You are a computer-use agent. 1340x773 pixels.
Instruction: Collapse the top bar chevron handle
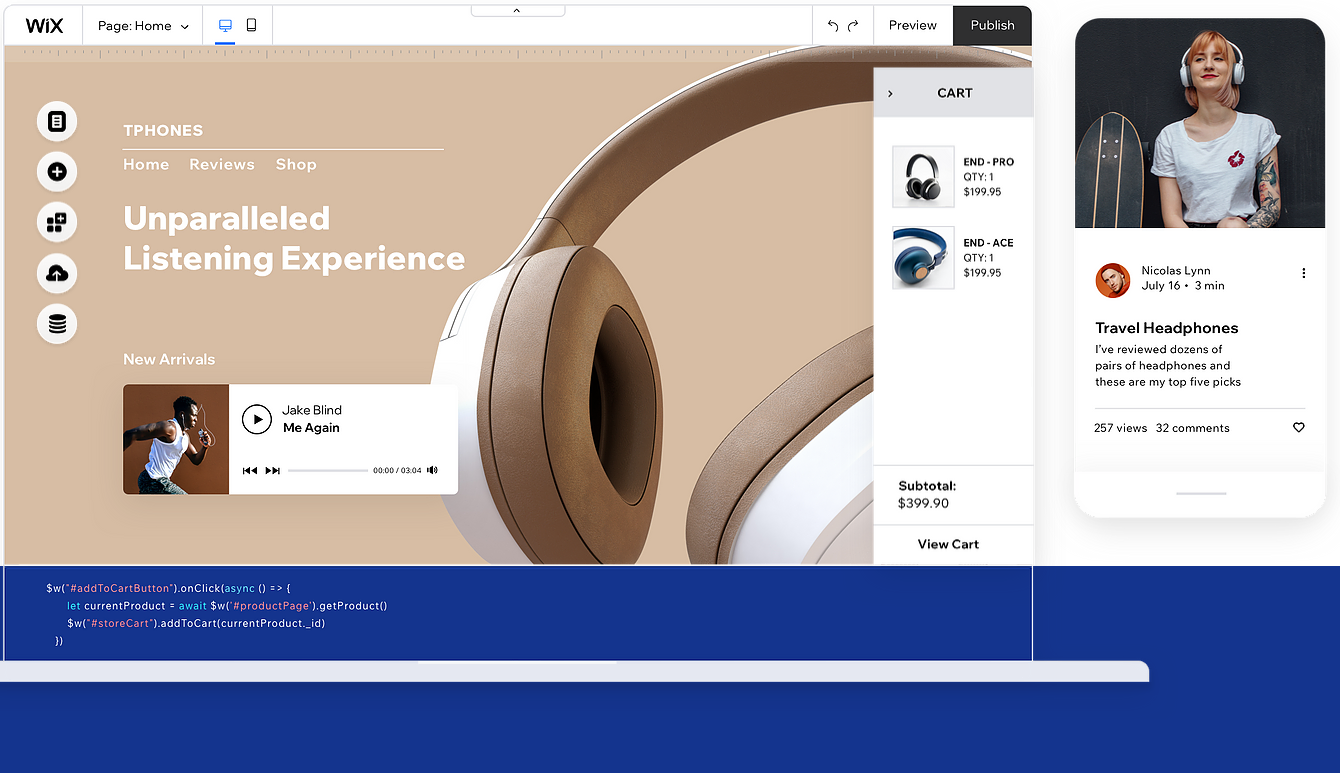[x=517, y=11]
